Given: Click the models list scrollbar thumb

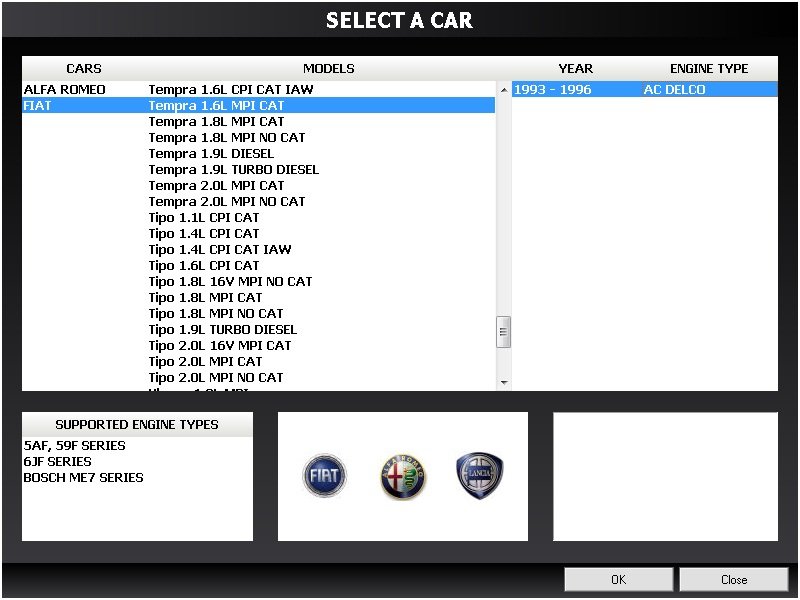Looking at the screenshot, I should click(x=504, y=332).
